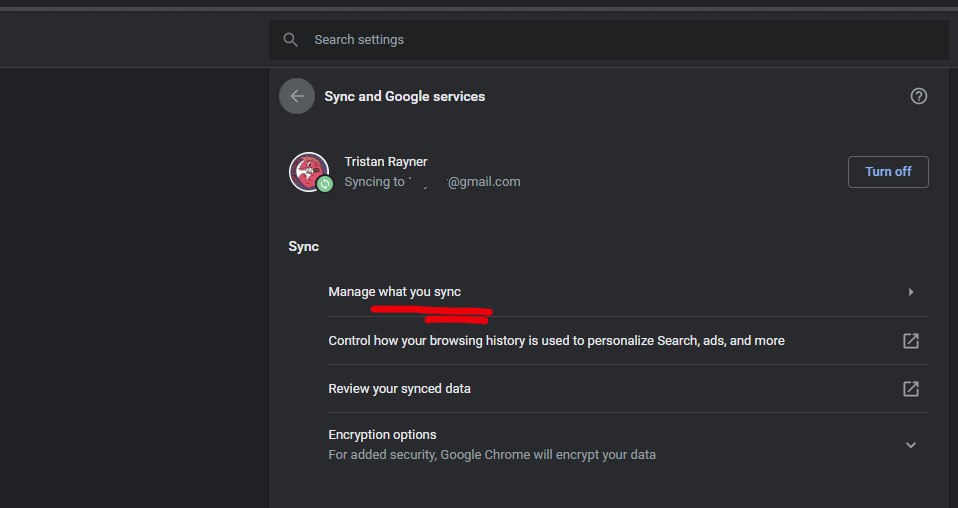Click the Tristan Rayner profile avatar
Viewport: 958px width, 508px height.
308,171
